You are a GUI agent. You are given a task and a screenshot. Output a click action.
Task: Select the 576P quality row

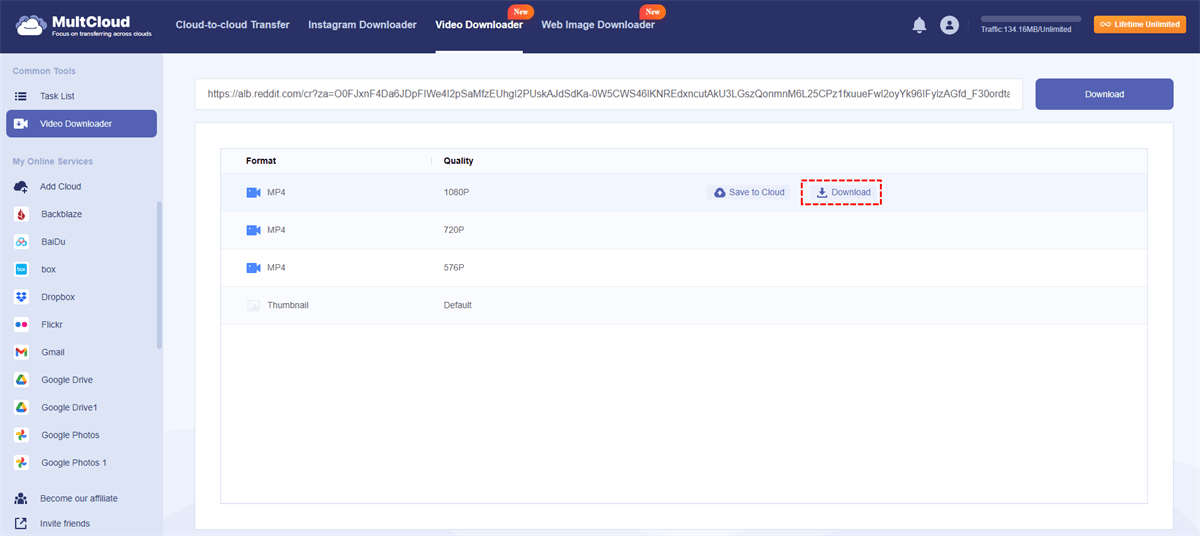click(x=684, y=268)
